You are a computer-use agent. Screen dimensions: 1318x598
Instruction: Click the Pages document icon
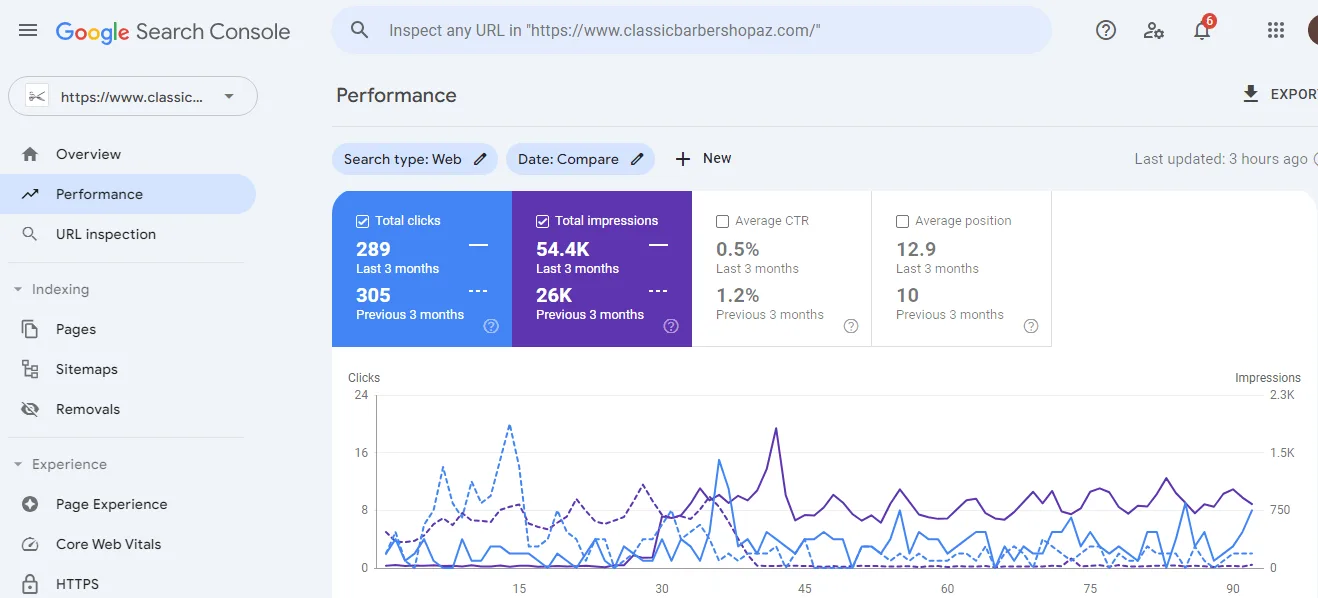pos(30,329)
